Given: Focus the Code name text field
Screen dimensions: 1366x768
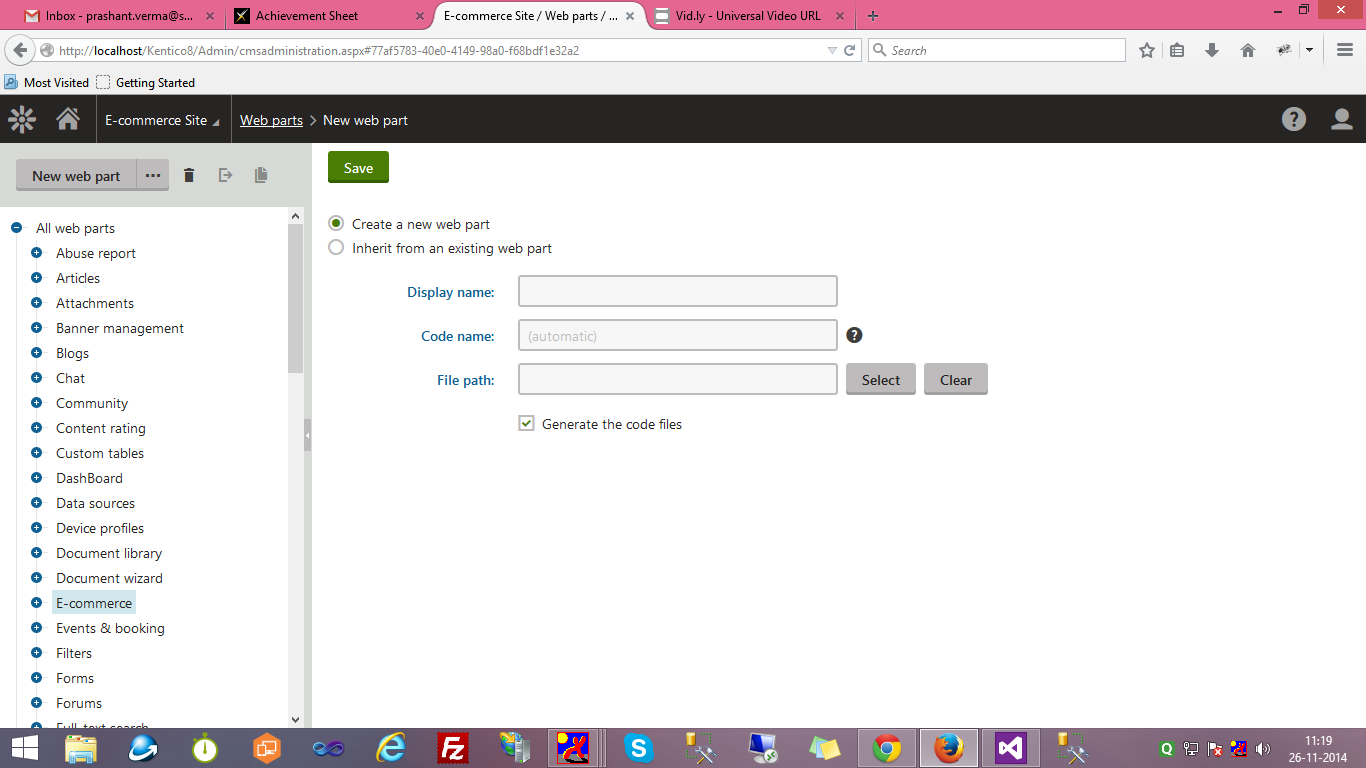Looking at the screenshot, I should pos(678,335).
